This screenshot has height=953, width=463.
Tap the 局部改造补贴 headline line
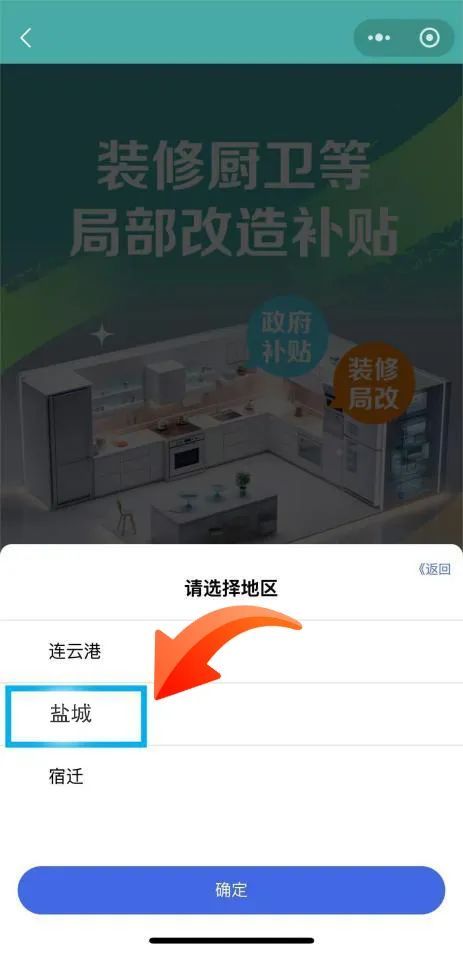point(234,232)
